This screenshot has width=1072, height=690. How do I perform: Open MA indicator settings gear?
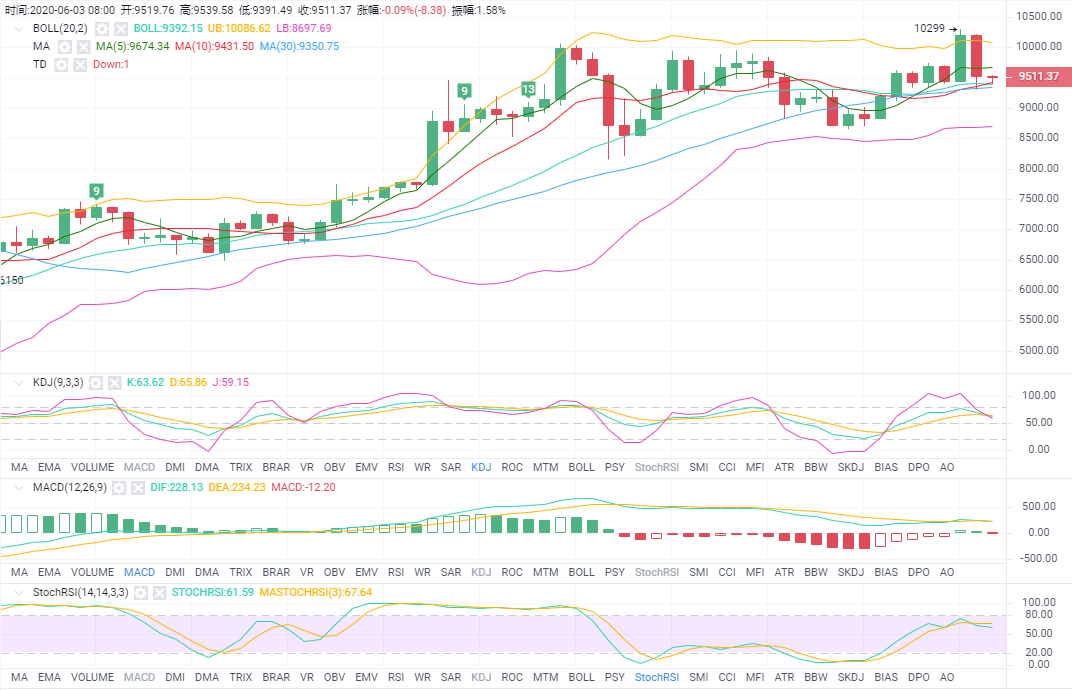(x=65, y=47)
